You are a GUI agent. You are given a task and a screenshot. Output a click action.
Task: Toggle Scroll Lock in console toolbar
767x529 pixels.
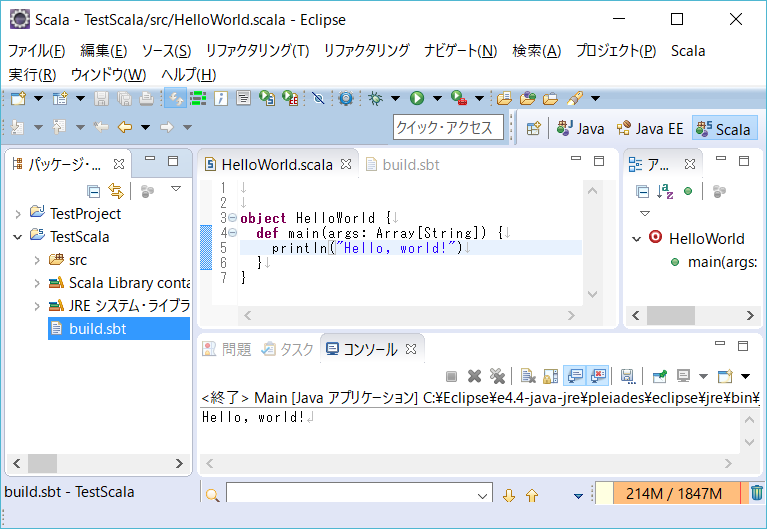[x=551, y=376]
